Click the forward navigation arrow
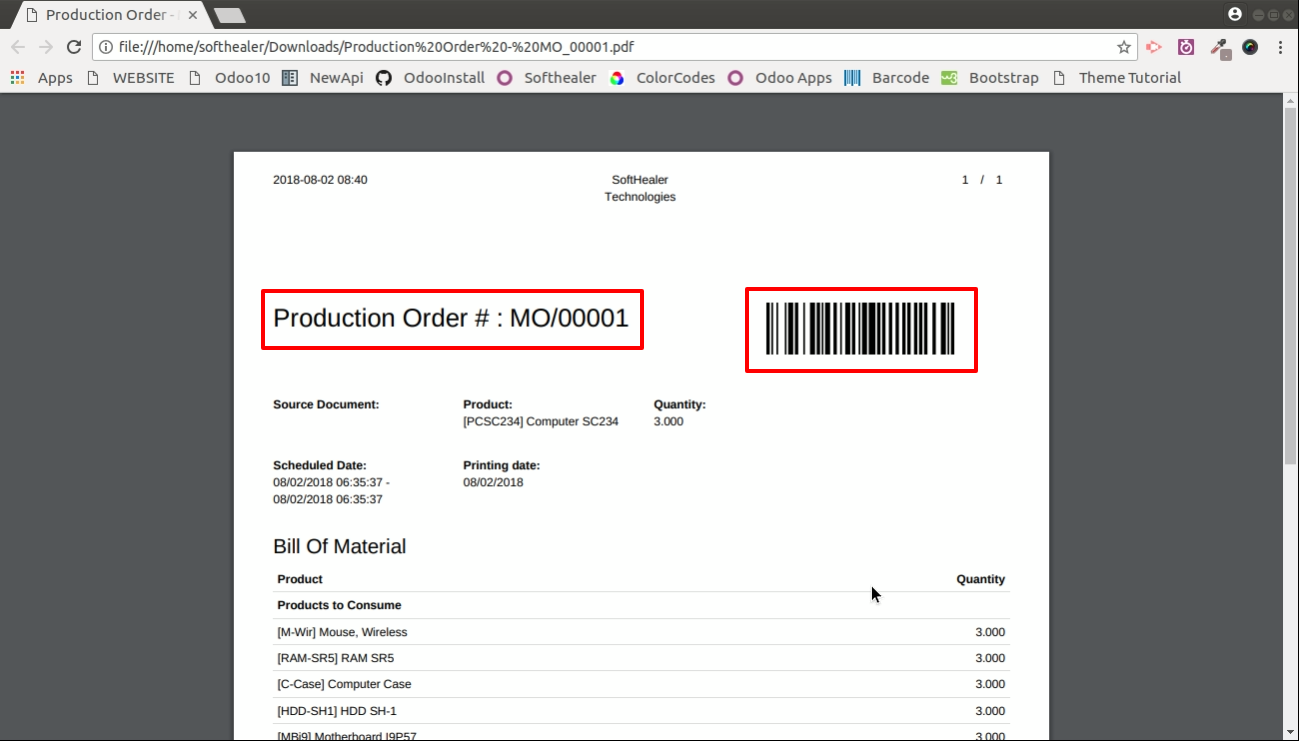Image resolution: width=1299 pixels, height=741 pixels. click(46, 47)
